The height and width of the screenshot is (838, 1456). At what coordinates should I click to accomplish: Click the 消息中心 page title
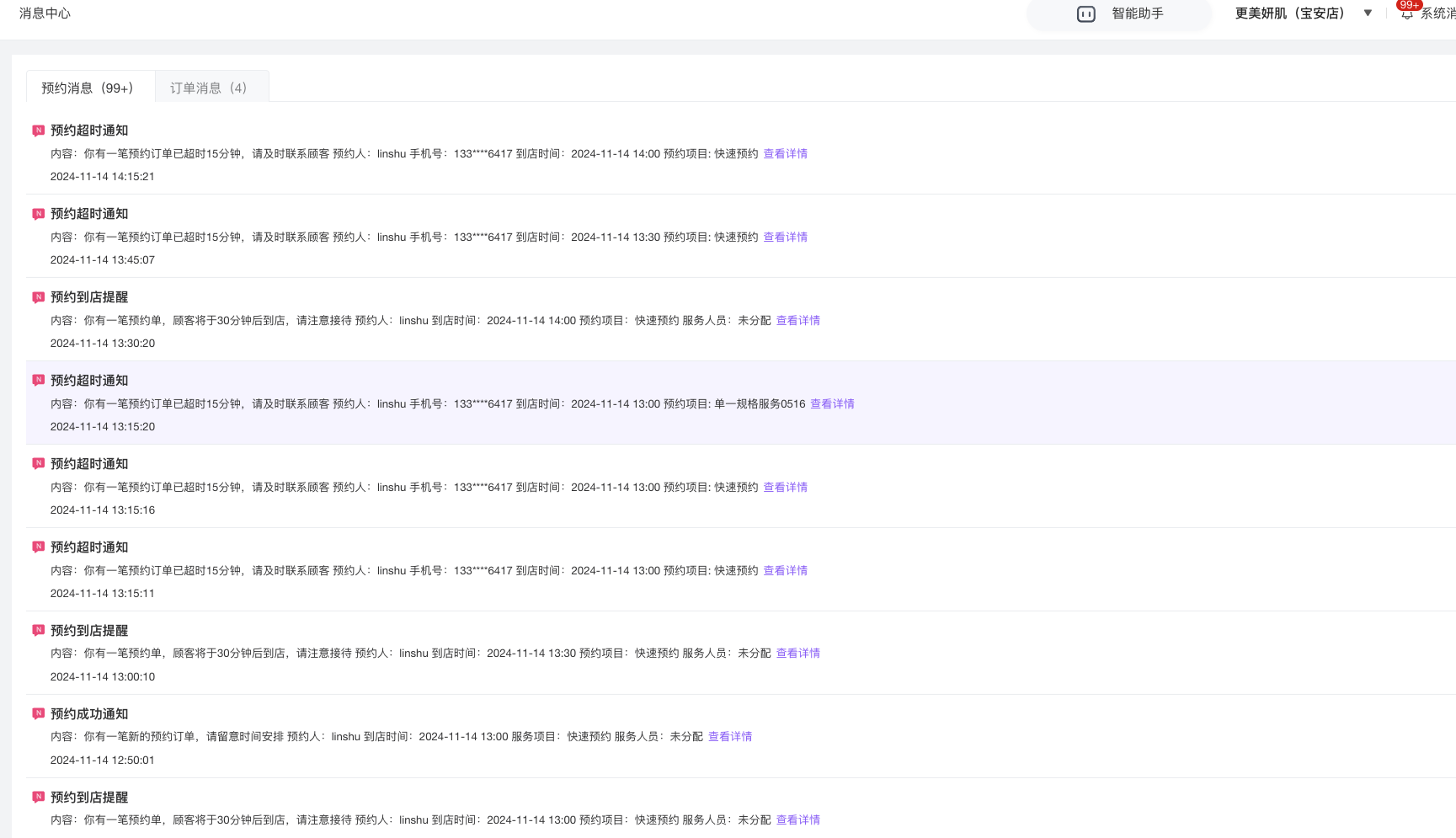[45, 13]
